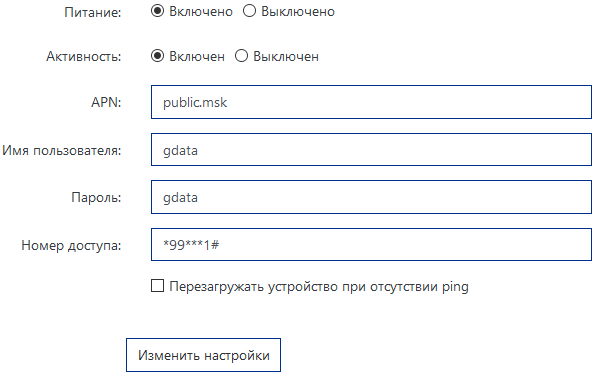Image resolution: width=594 pixels, height=376 pixels.
Task: Focus the Имя пользователя input field
Action: point(371,150)
